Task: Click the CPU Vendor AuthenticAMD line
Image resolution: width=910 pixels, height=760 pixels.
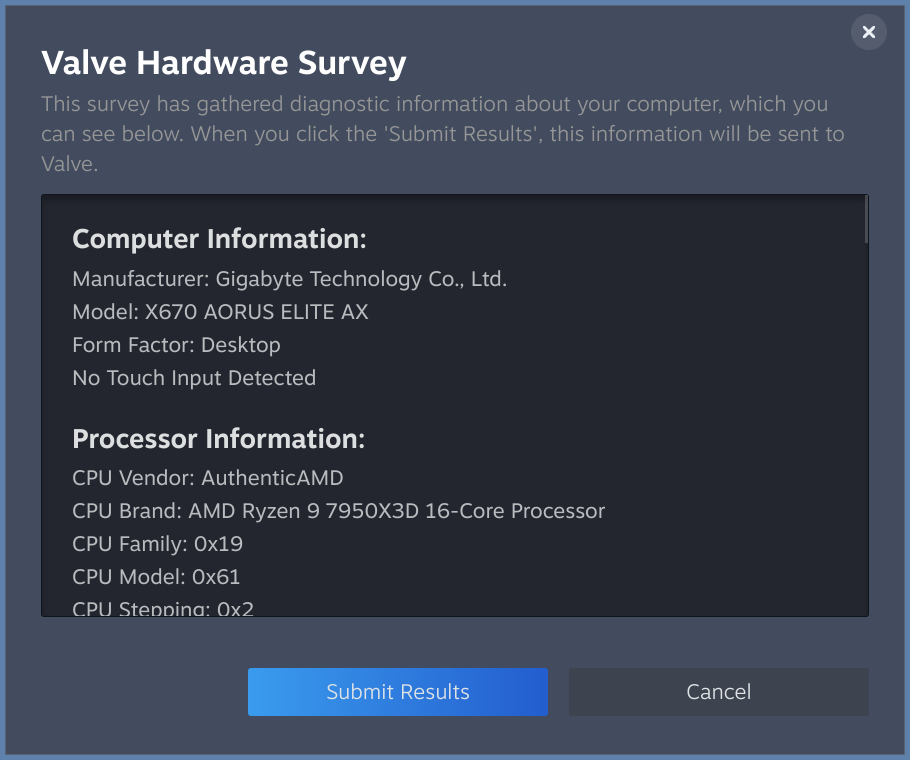Action: coord(208,478)
